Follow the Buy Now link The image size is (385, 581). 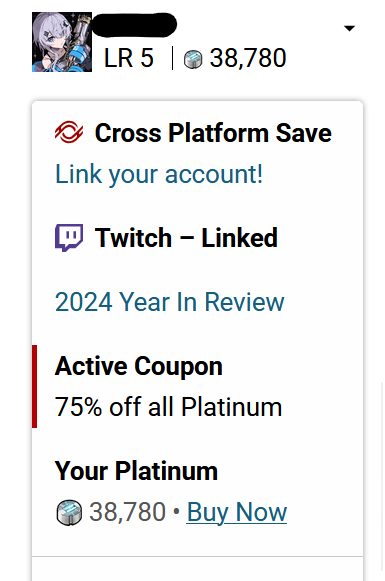pyautogui.click(x=237, y=512)
